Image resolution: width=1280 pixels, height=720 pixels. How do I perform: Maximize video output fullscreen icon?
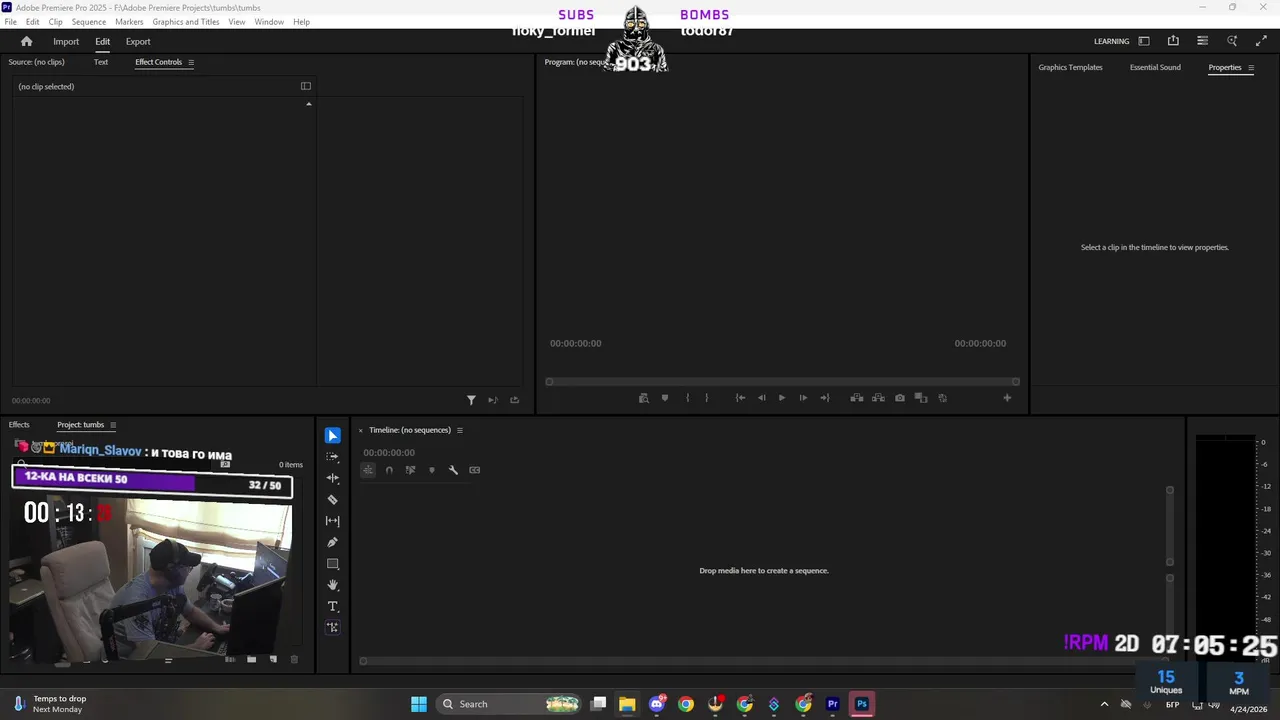point(1261,41)
